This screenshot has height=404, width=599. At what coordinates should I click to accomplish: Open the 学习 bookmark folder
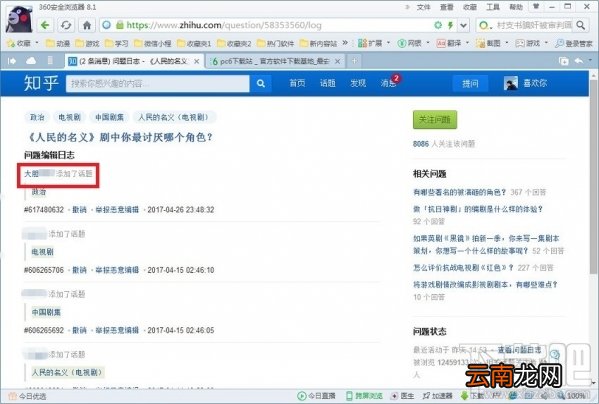[x=117, y=43]
